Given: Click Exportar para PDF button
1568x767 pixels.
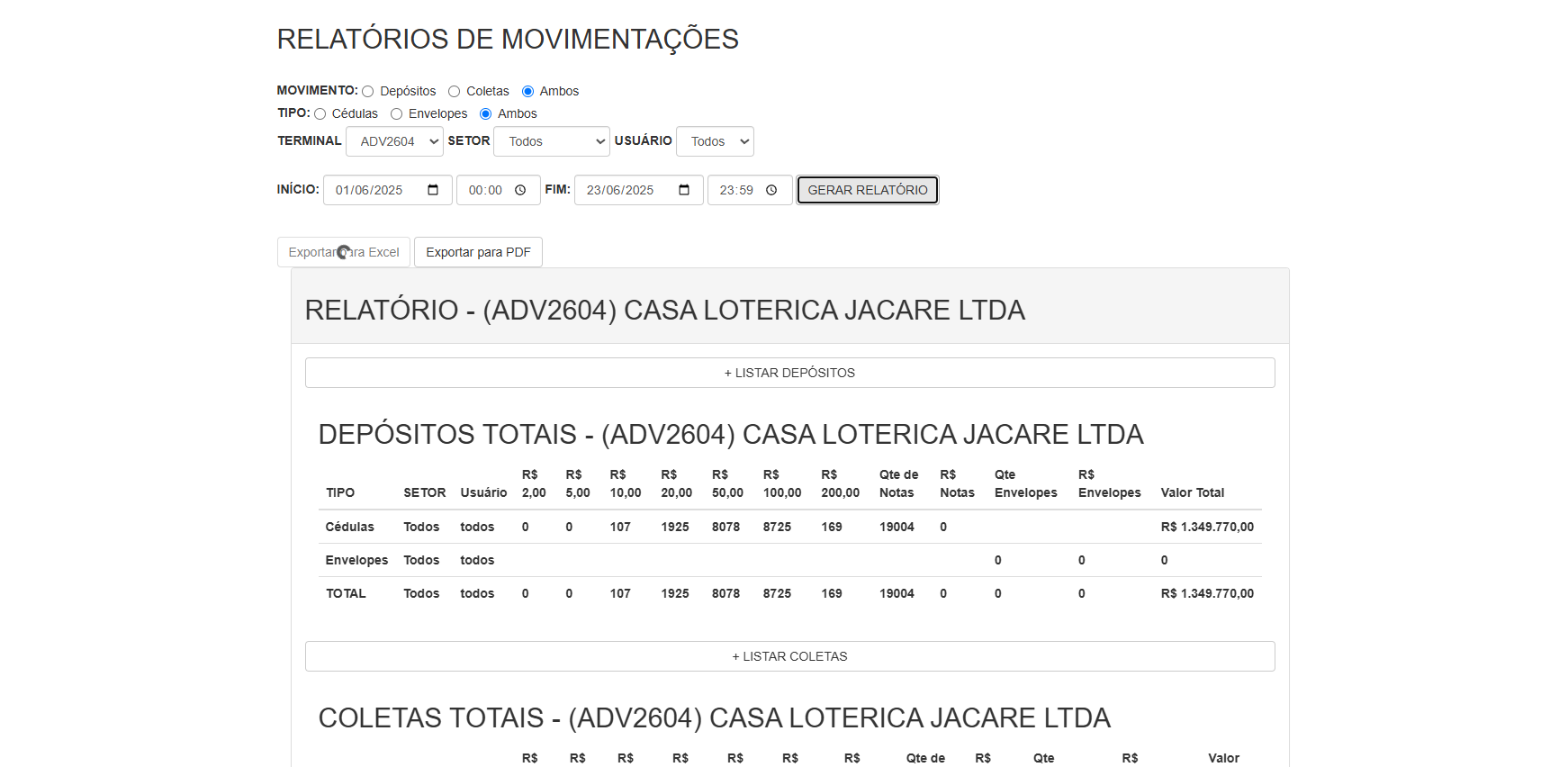Looking at the screenshot, I should tap(478, 252).
